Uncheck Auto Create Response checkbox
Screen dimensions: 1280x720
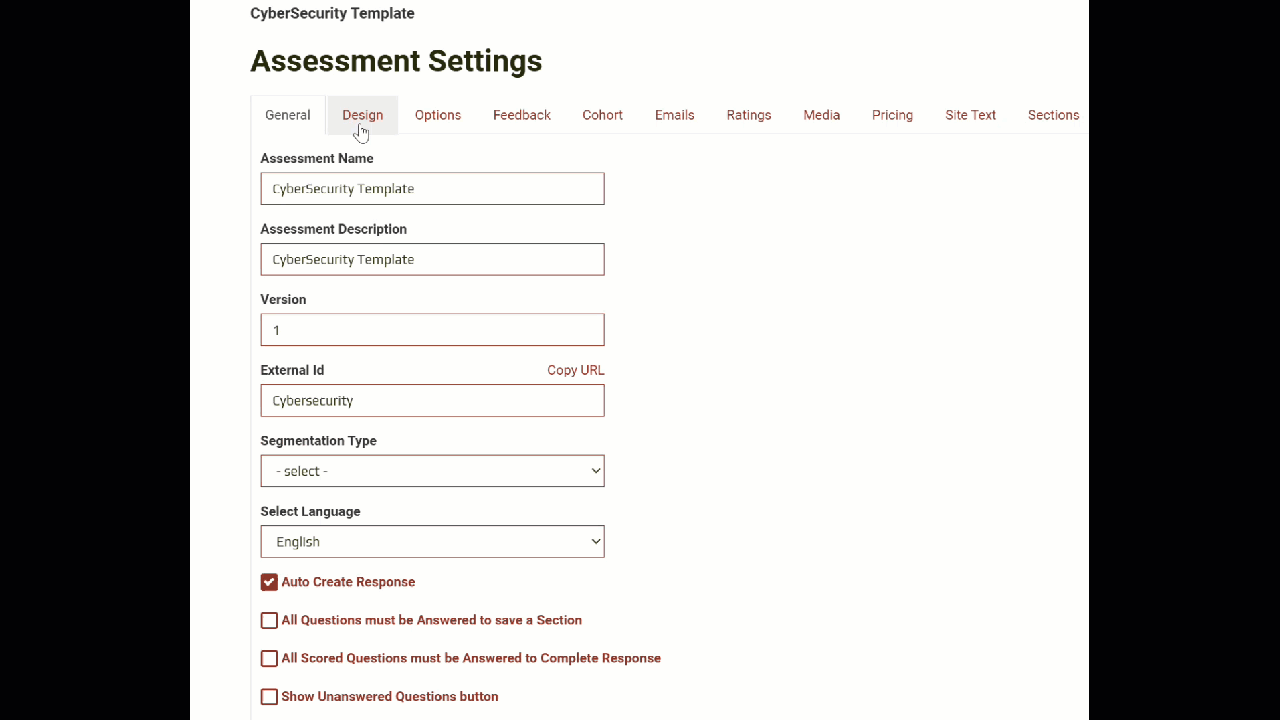(269, 582)
